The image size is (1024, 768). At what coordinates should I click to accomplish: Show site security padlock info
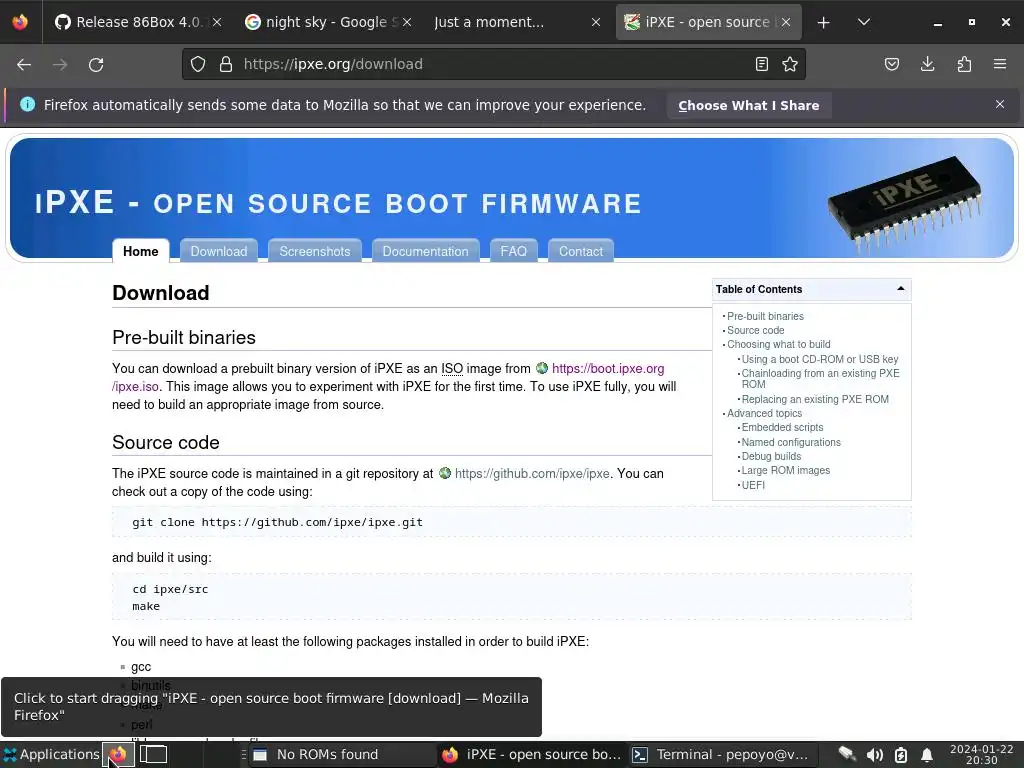pyautogui.click(x=226, y=64)
